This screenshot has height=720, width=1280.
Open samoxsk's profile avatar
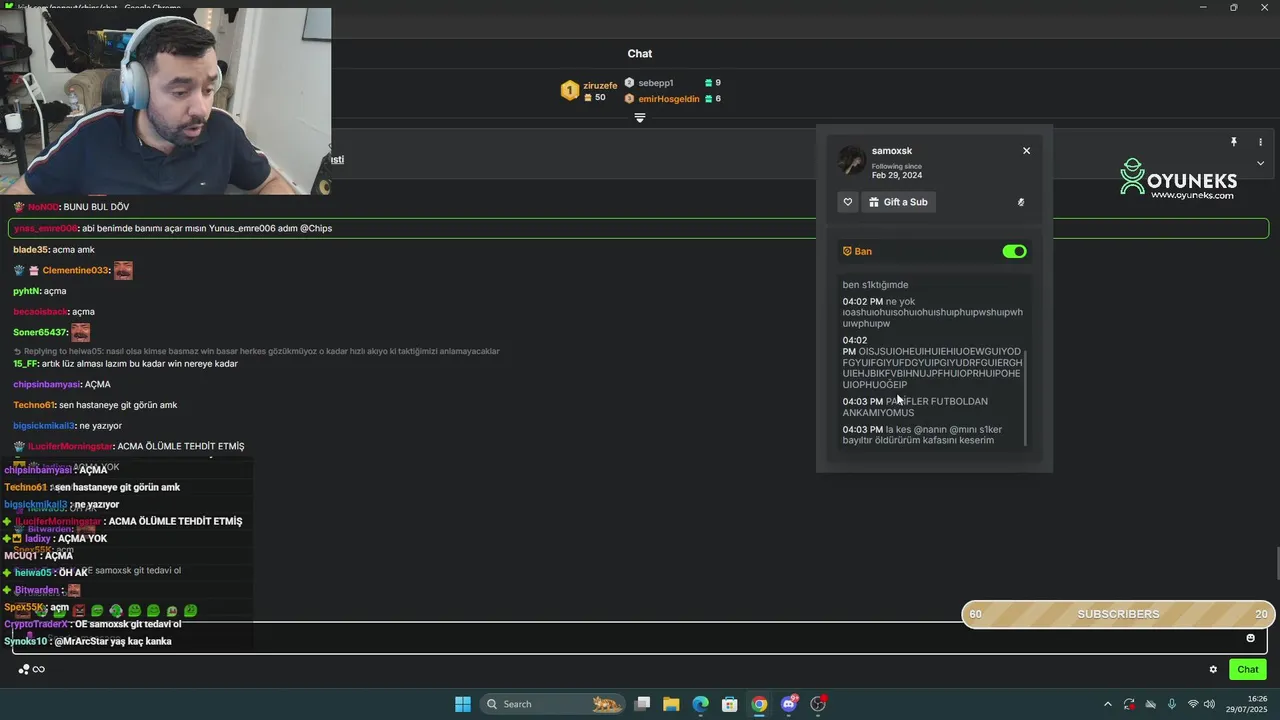(851, 160)
